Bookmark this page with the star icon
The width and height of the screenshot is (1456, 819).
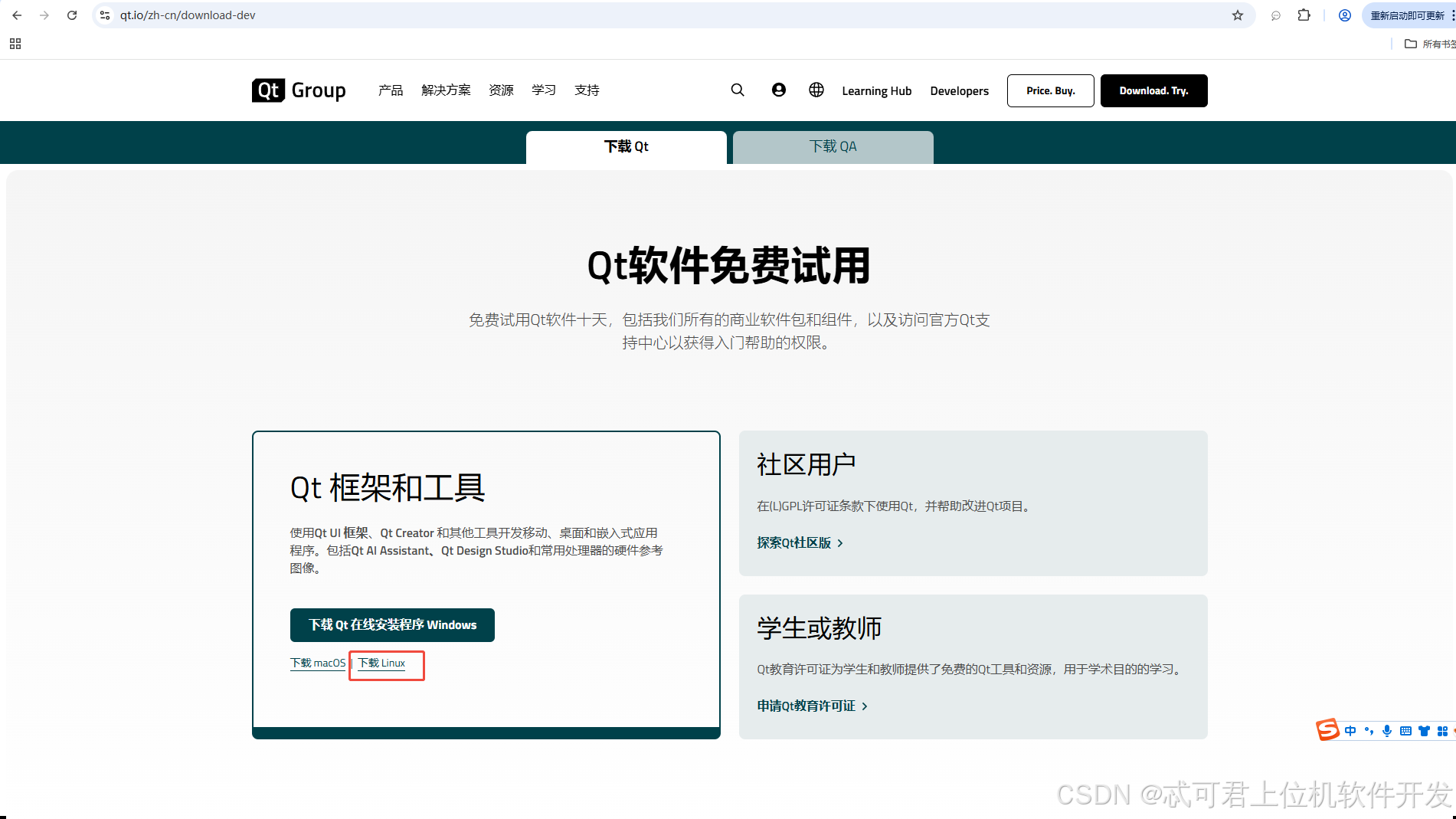pyautogui.click(x=1238, y=15)
